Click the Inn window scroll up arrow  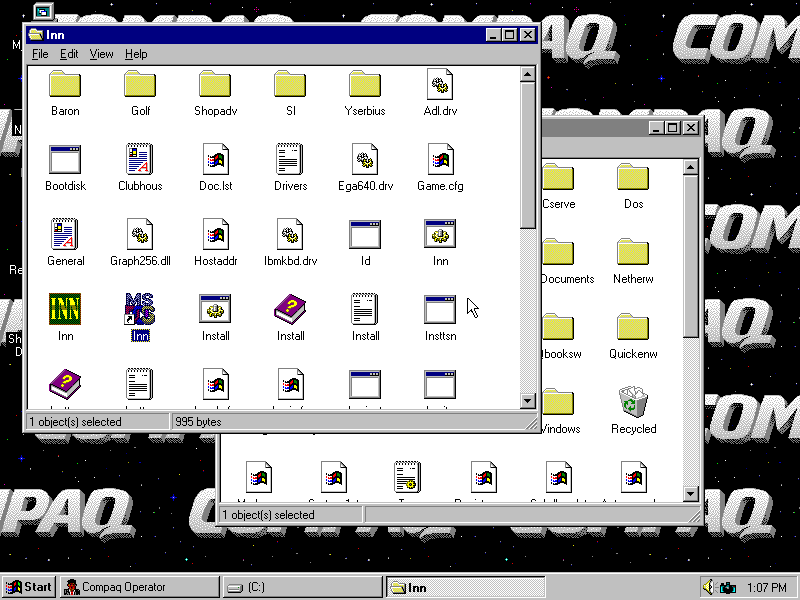[x=528, y=74]
